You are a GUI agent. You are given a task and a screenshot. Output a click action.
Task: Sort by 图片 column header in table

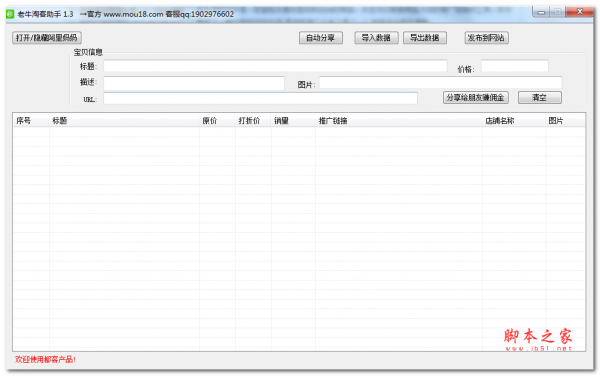point(565,120)
